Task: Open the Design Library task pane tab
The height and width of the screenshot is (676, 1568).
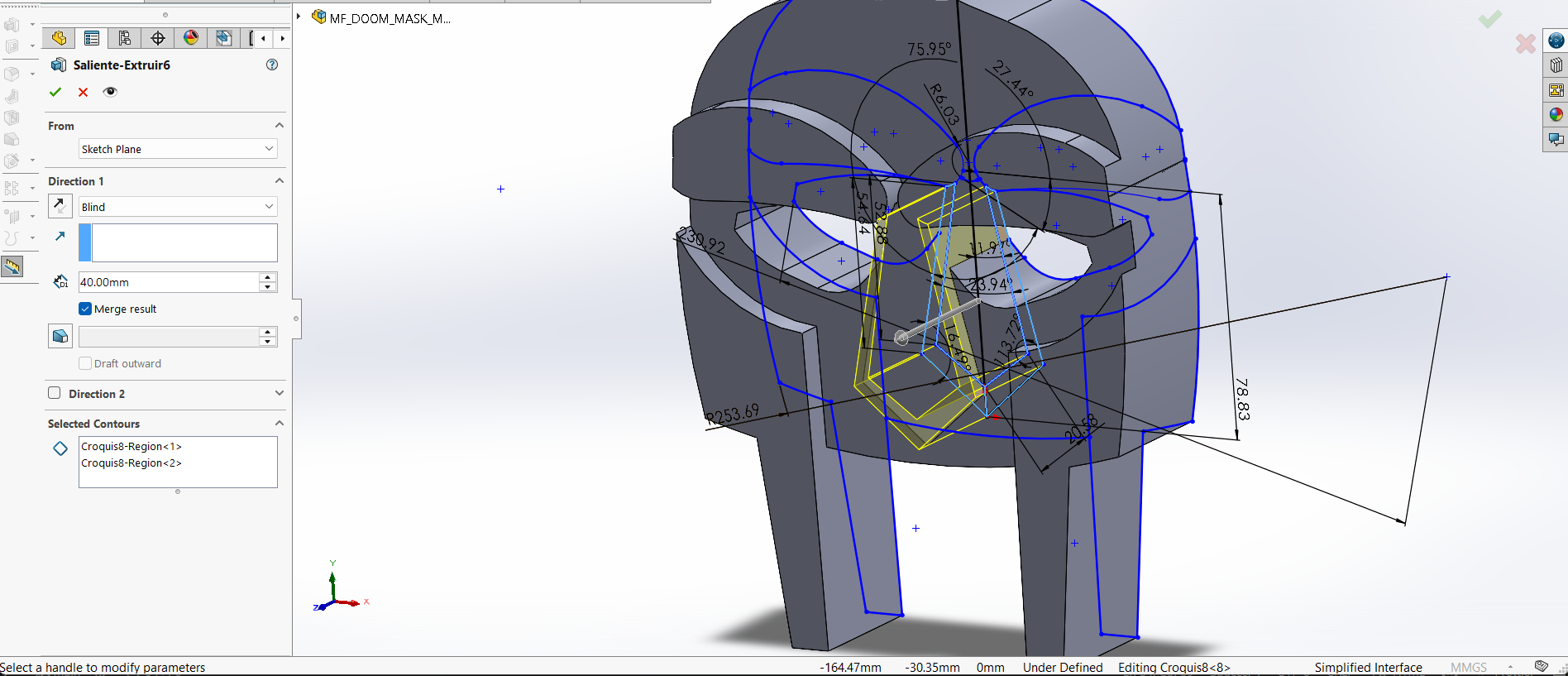Action: (1556, 65)
